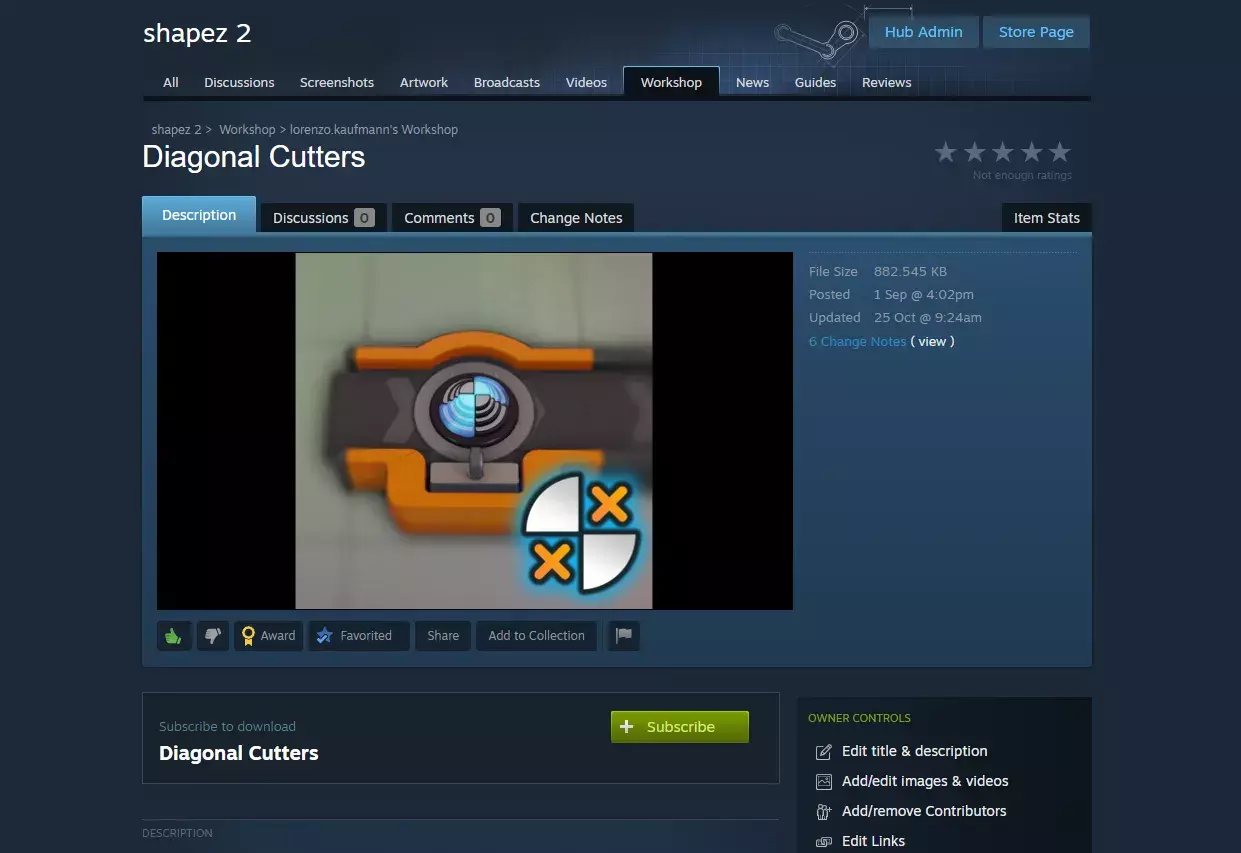This screenshot has height=853, width=1241.
Task: Switch to hub Discussions tab in top navigation
Action: click(239, 82)
